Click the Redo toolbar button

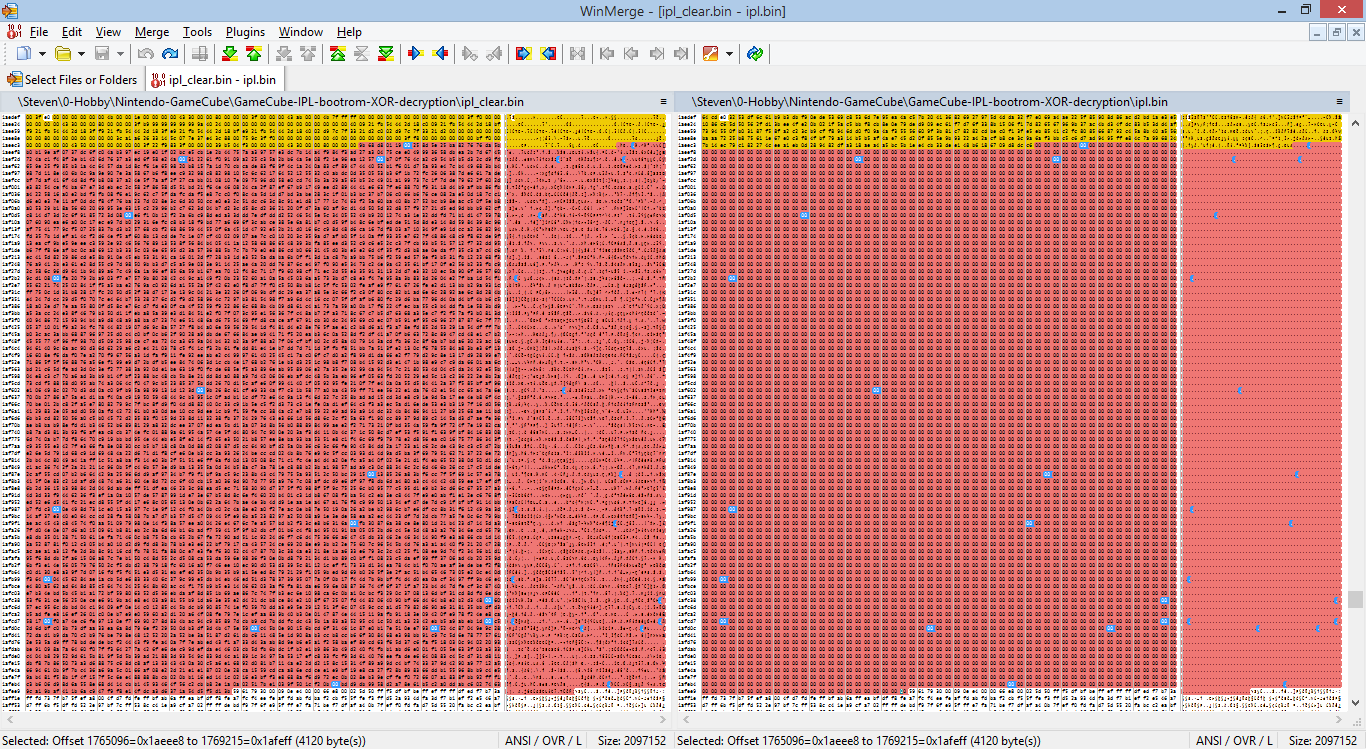click(170, 54)
